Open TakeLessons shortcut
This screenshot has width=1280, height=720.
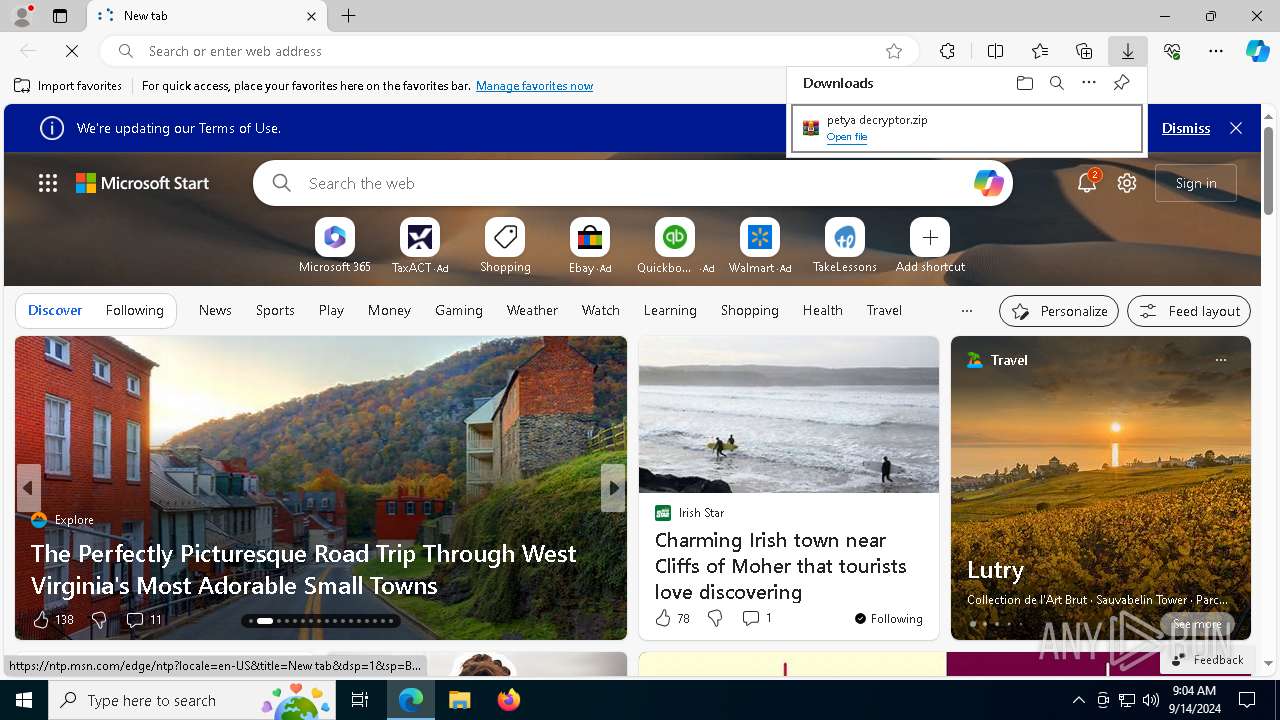[845, 246]
